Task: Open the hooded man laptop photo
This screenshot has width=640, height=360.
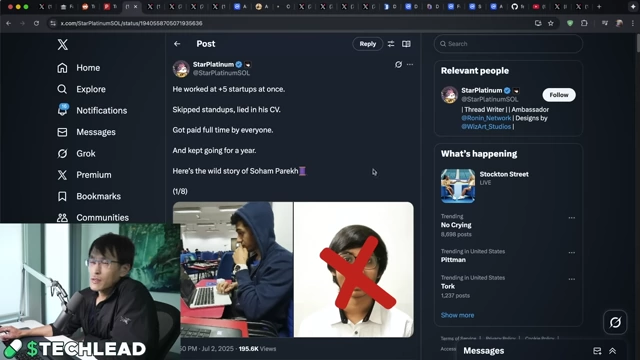Action: coord(233,269)
